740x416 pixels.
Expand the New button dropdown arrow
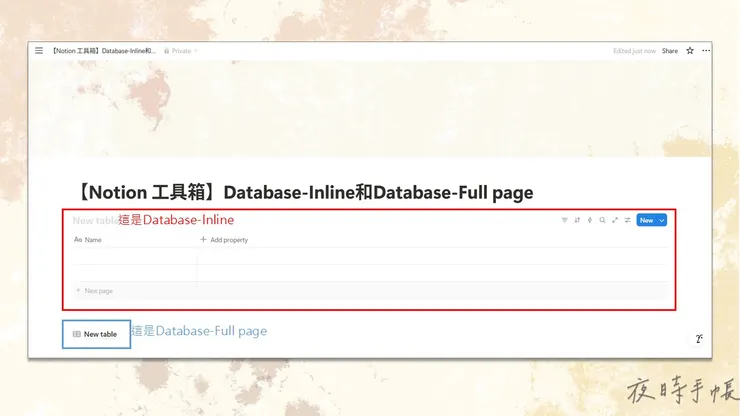point(662,221)
